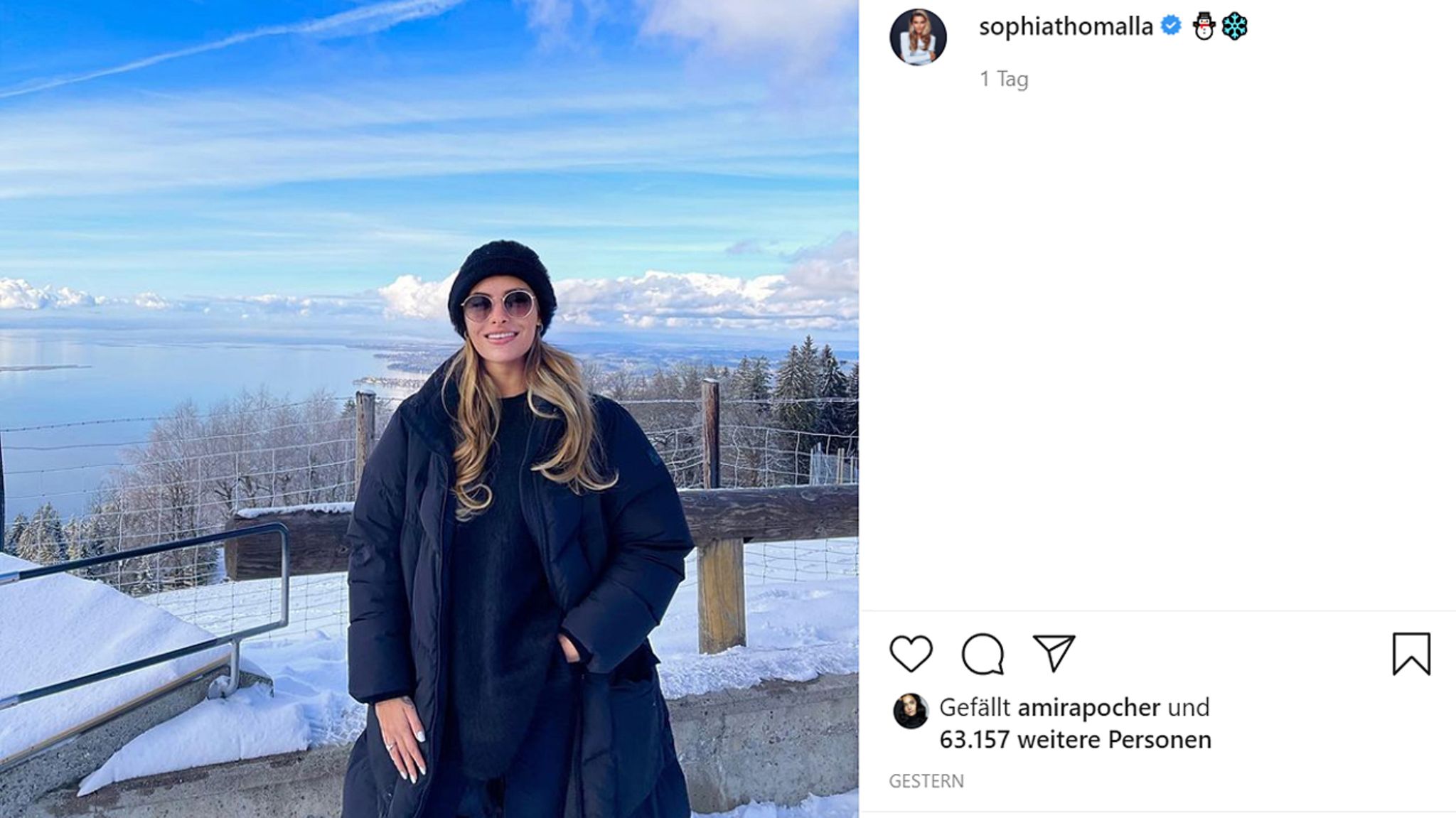Click the snowflake emoji in the caption

(x=1235, y=27)
